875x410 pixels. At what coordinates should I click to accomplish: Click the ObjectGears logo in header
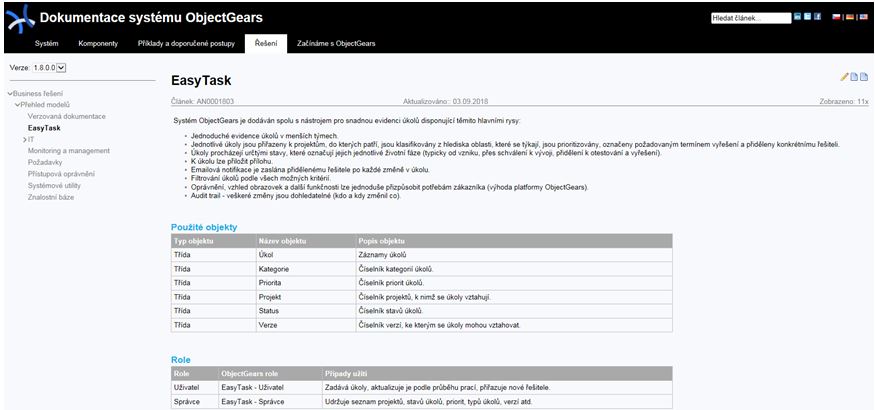tap(19, 17)
